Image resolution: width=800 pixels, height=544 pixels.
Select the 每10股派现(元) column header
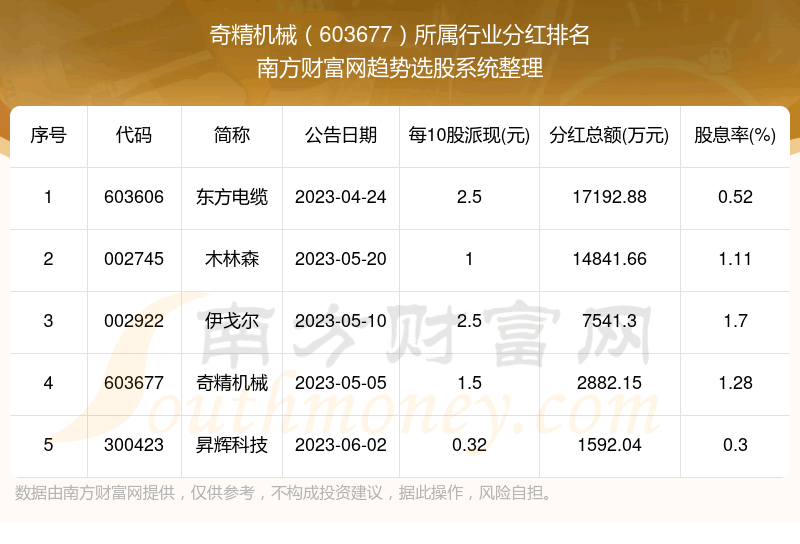coord(469,135)
